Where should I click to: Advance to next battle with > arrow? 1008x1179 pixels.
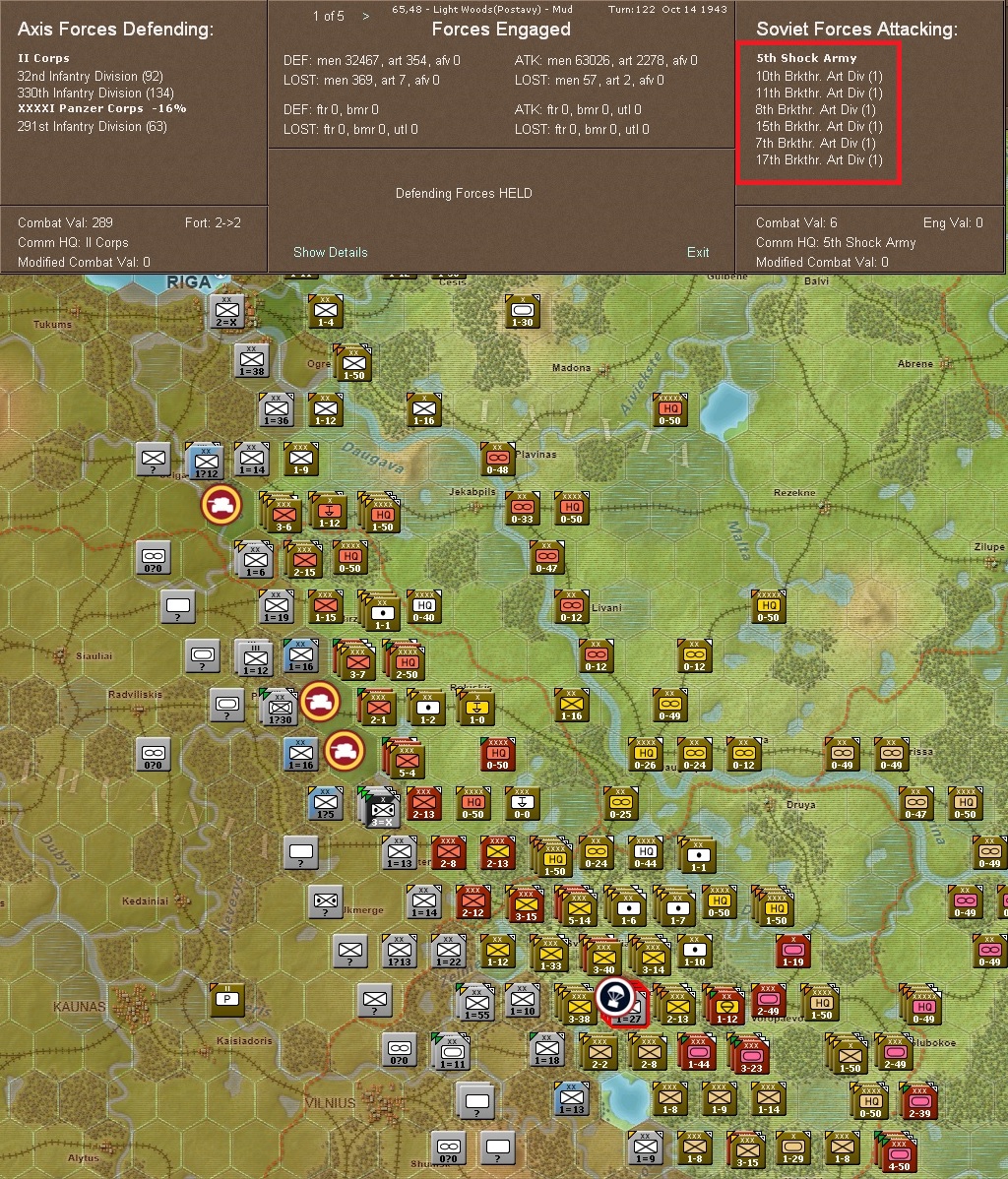click(365, 16)
